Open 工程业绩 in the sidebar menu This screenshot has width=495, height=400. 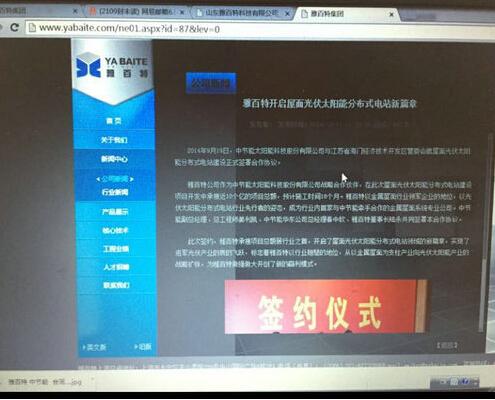(116, 249)
